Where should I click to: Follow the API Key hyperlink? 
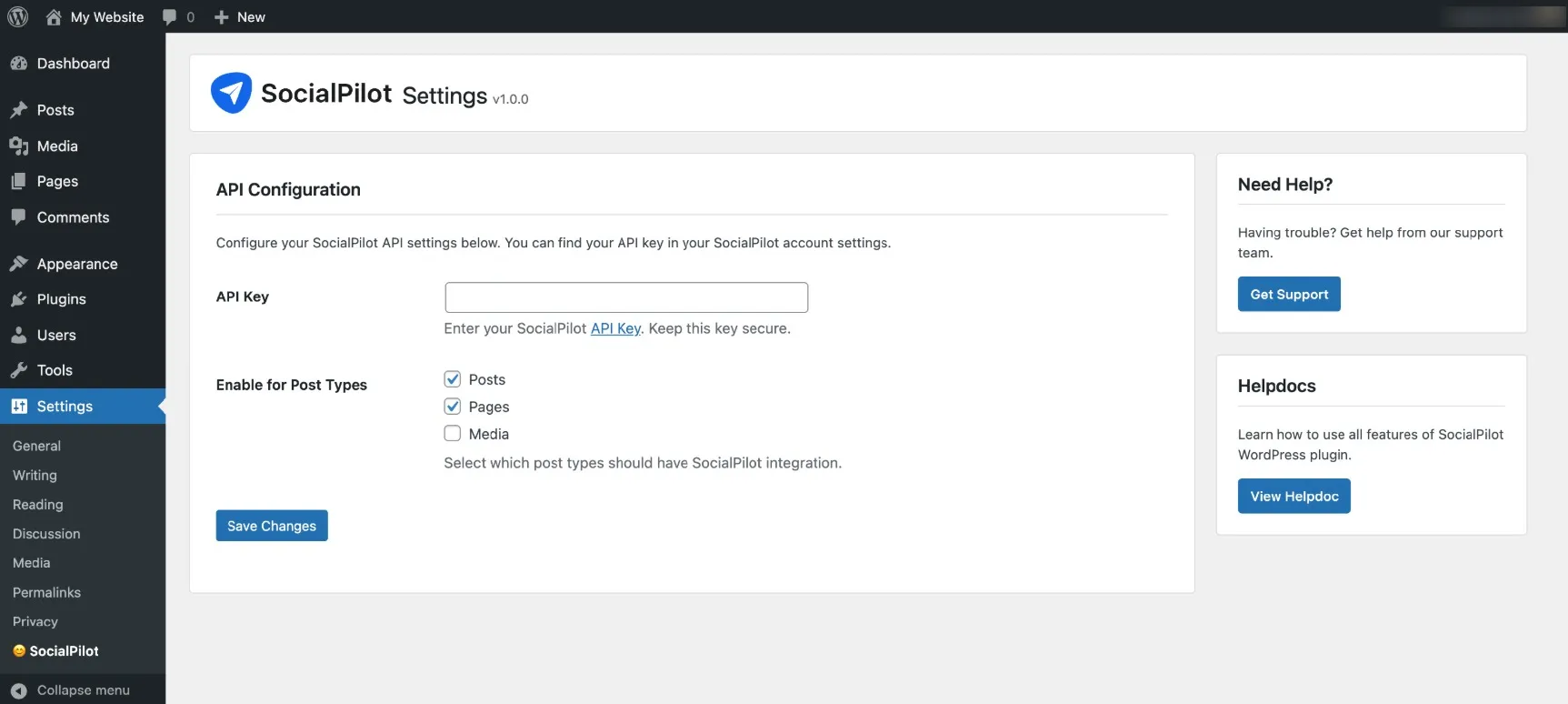click(x=615, y=328)
